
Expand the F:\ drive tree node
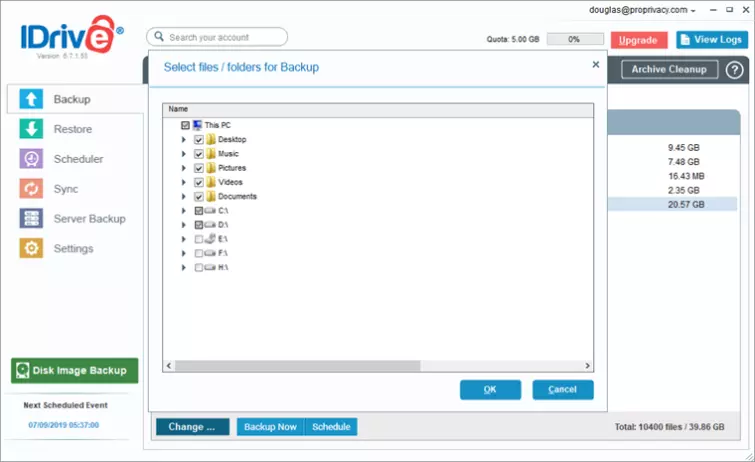tap(183, 253)
